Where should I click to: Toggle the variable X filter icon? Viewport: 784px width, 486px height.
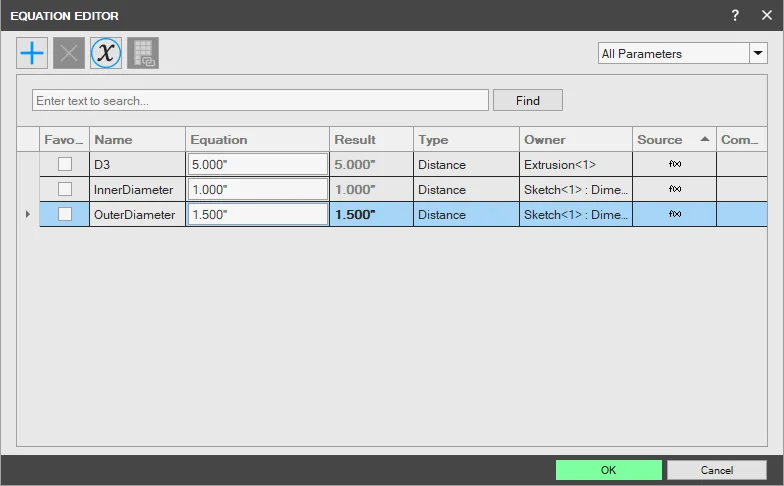tap(106, 53)
